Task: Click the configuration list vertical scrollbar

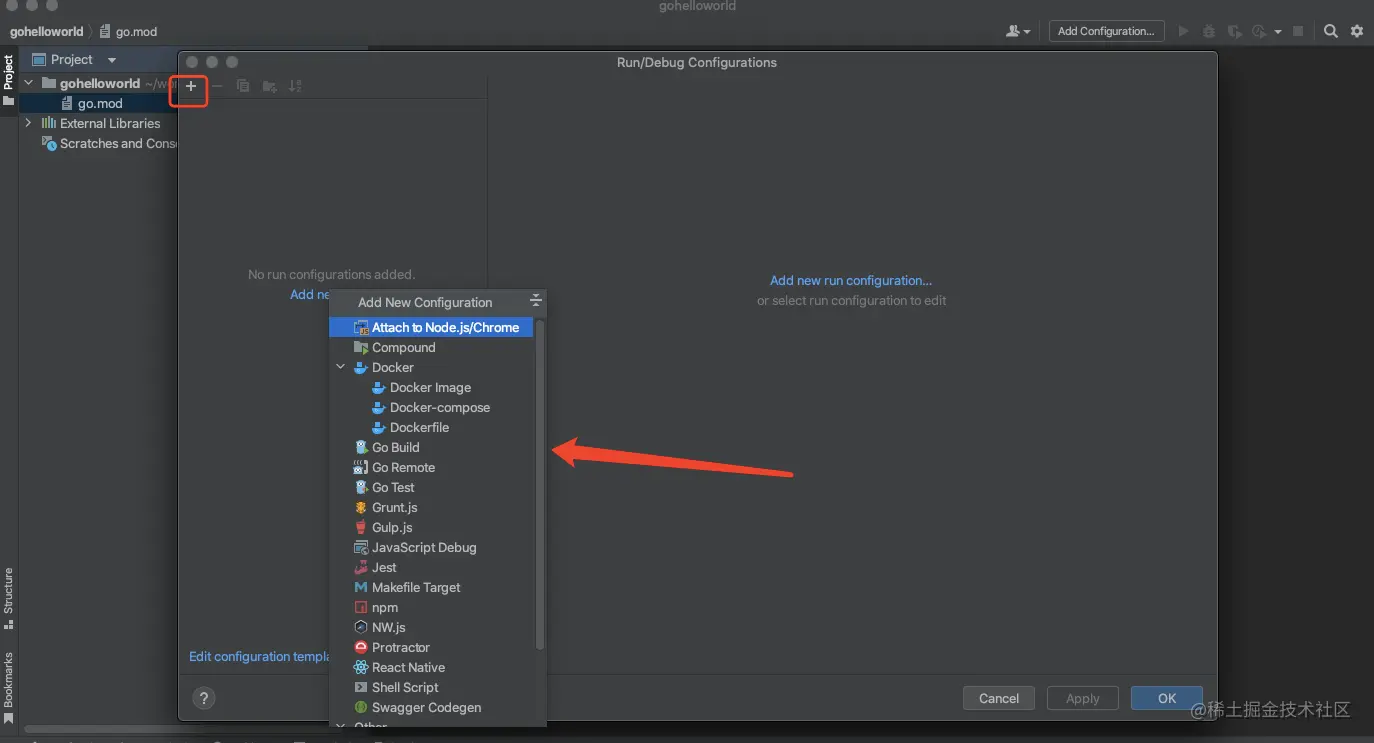Action: click(x=540, y=485)
